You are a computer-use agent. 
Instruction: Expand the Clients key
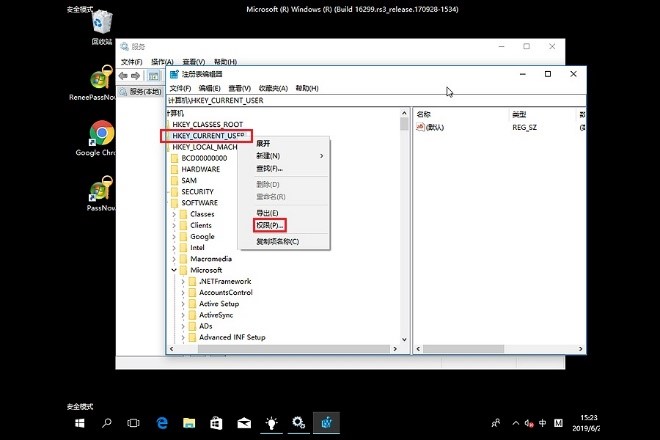click(174, 226)
